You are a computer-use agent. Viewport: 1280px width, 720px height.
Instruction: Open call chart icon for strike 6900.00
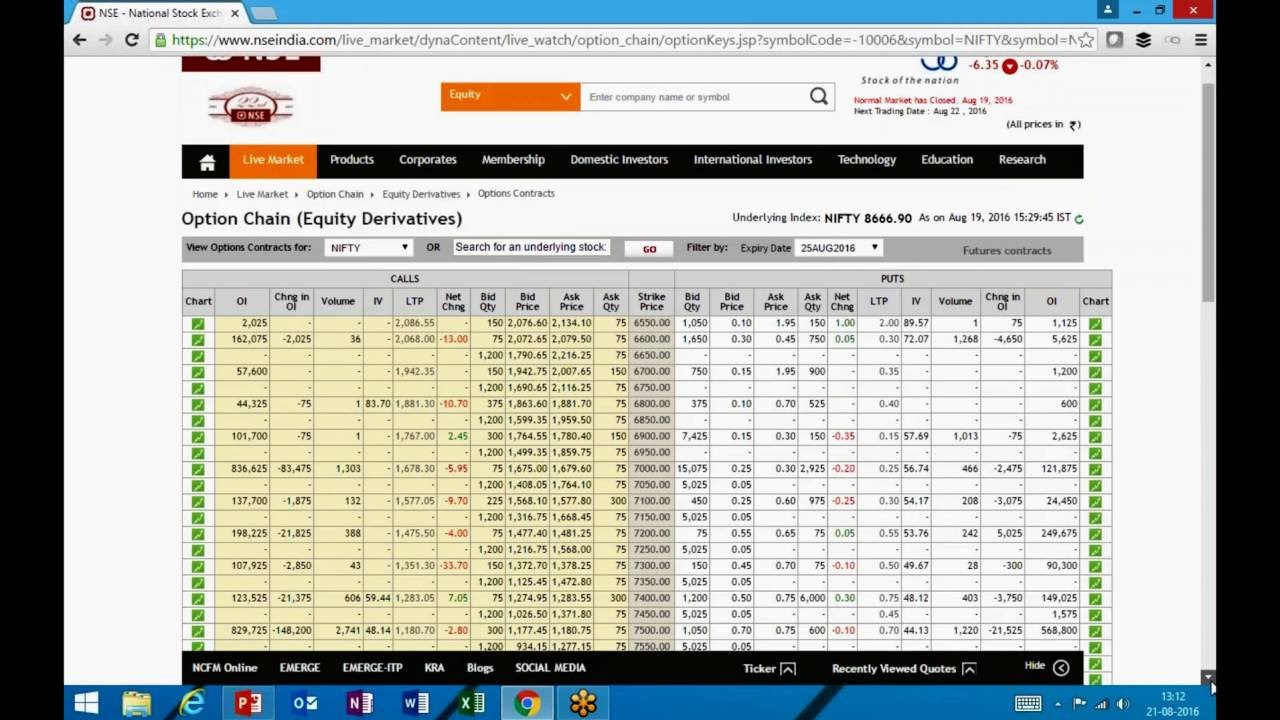coord(198,437)
